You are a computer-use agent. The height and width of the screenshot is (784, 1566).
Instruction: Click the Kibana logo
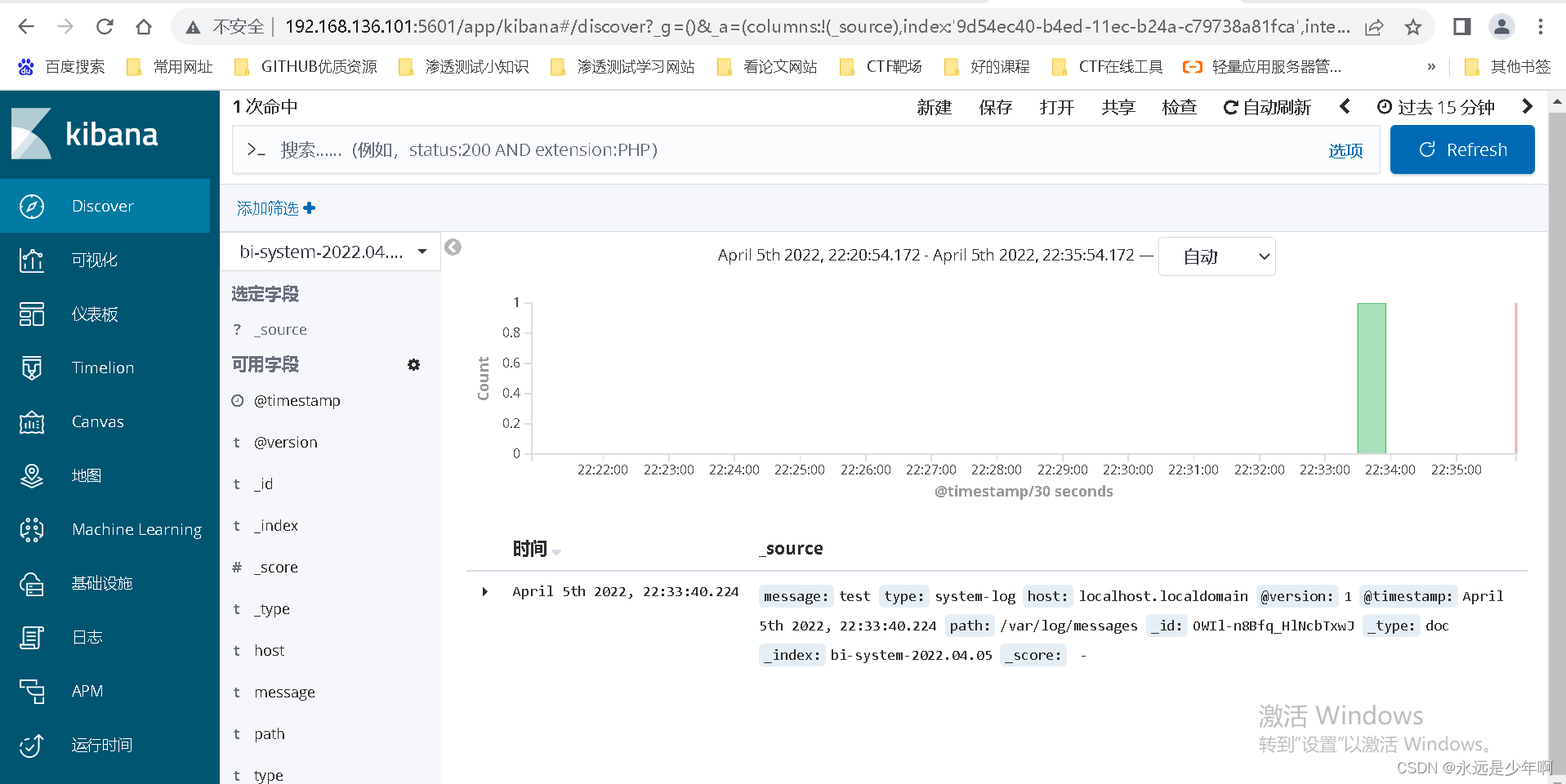click(x=85, y=133)
